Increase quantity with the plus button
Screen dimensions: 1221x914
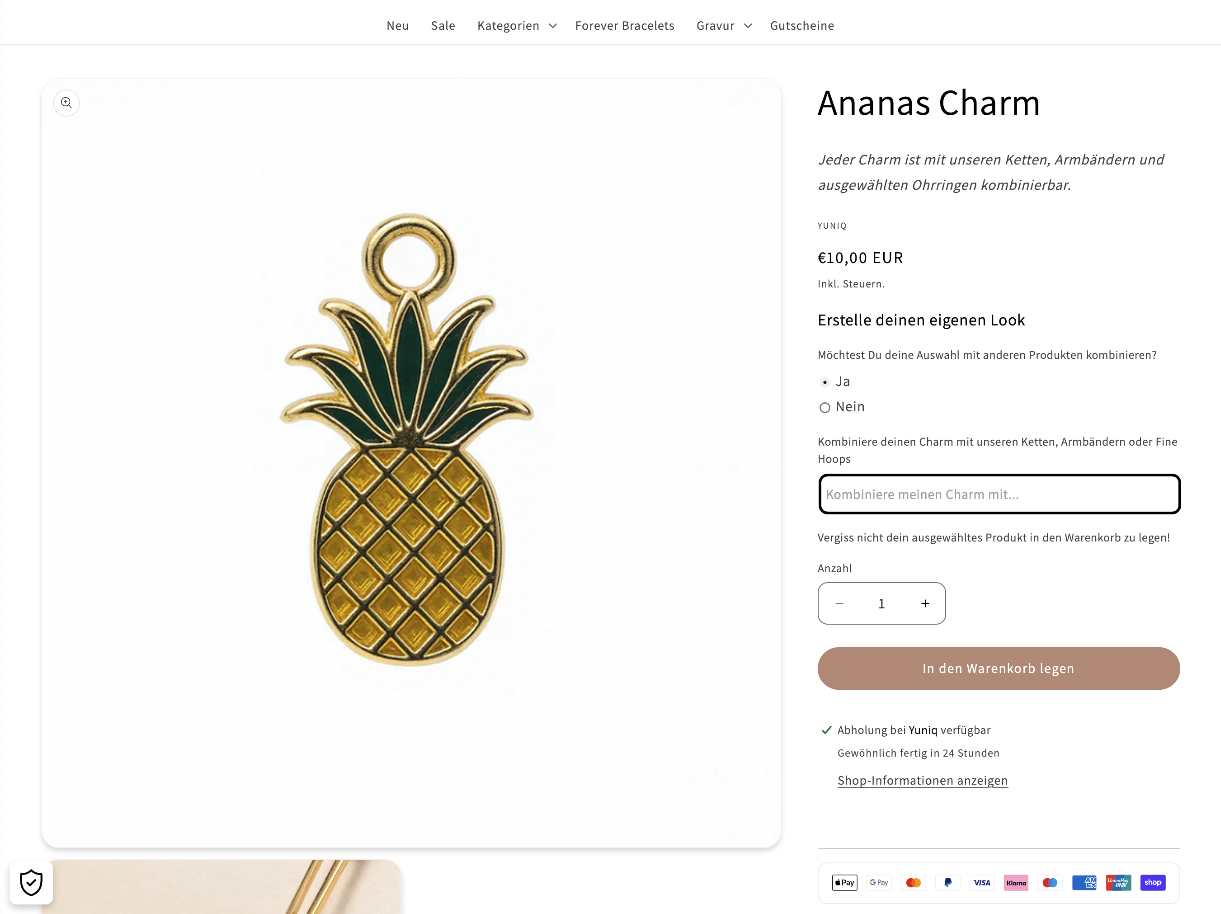click(x=925, y=604)
